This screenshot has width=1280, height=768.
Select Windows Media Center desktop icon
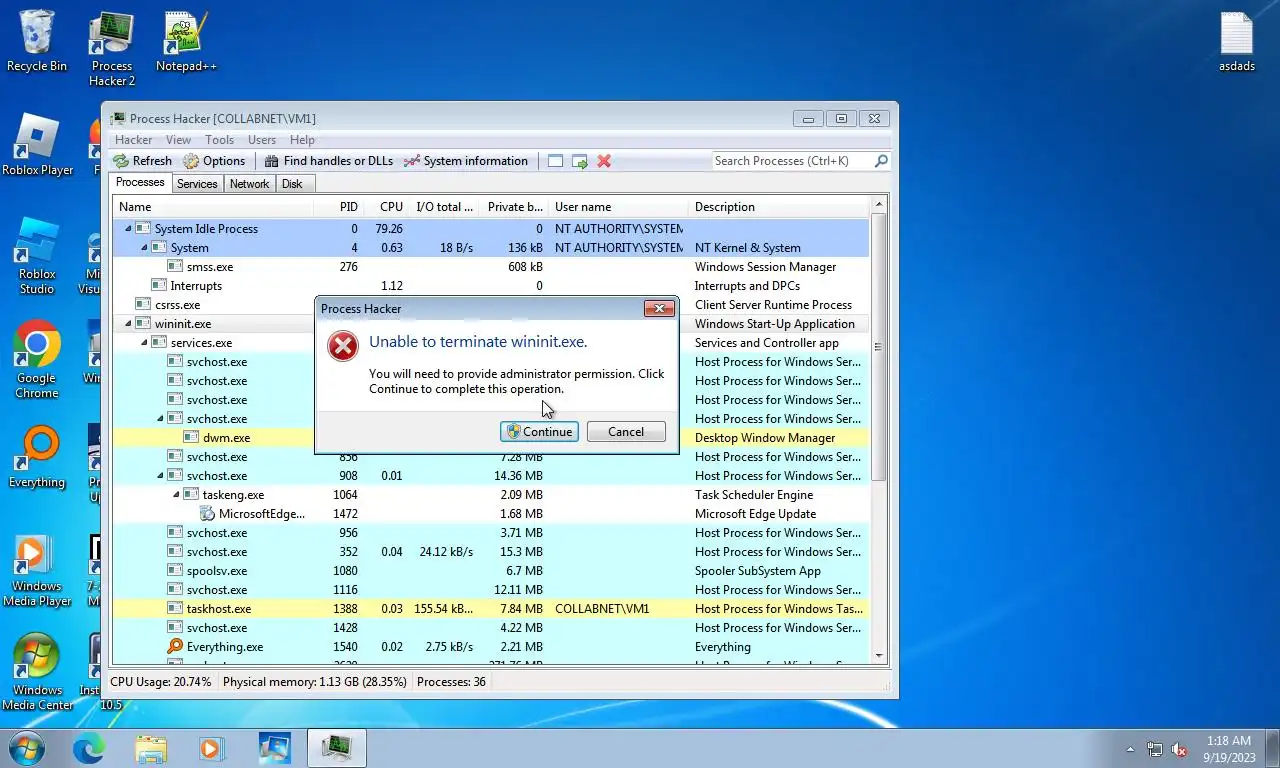37,673
